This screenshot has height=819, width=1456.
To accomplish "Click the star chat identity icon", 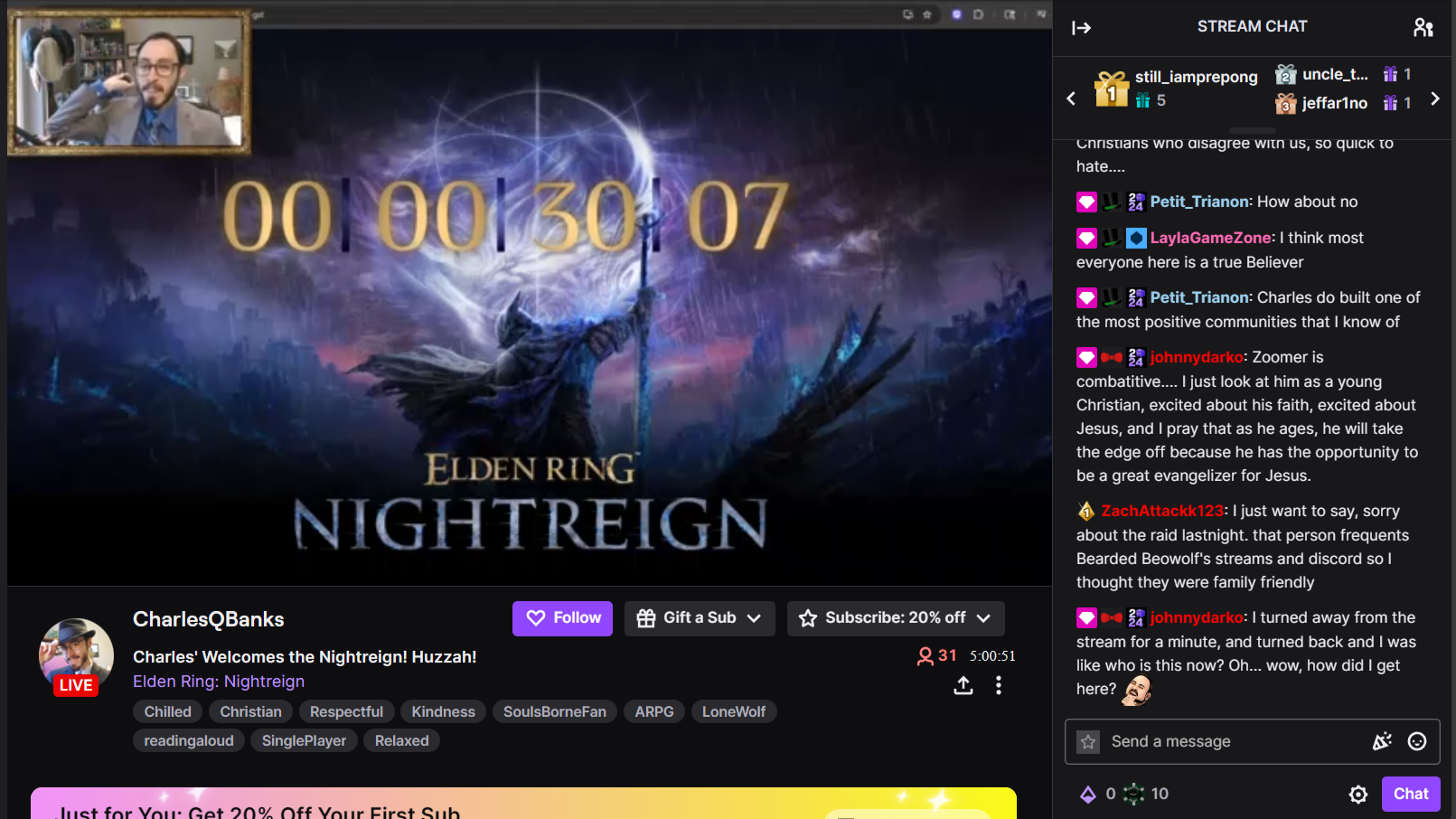I will 1088,742.
